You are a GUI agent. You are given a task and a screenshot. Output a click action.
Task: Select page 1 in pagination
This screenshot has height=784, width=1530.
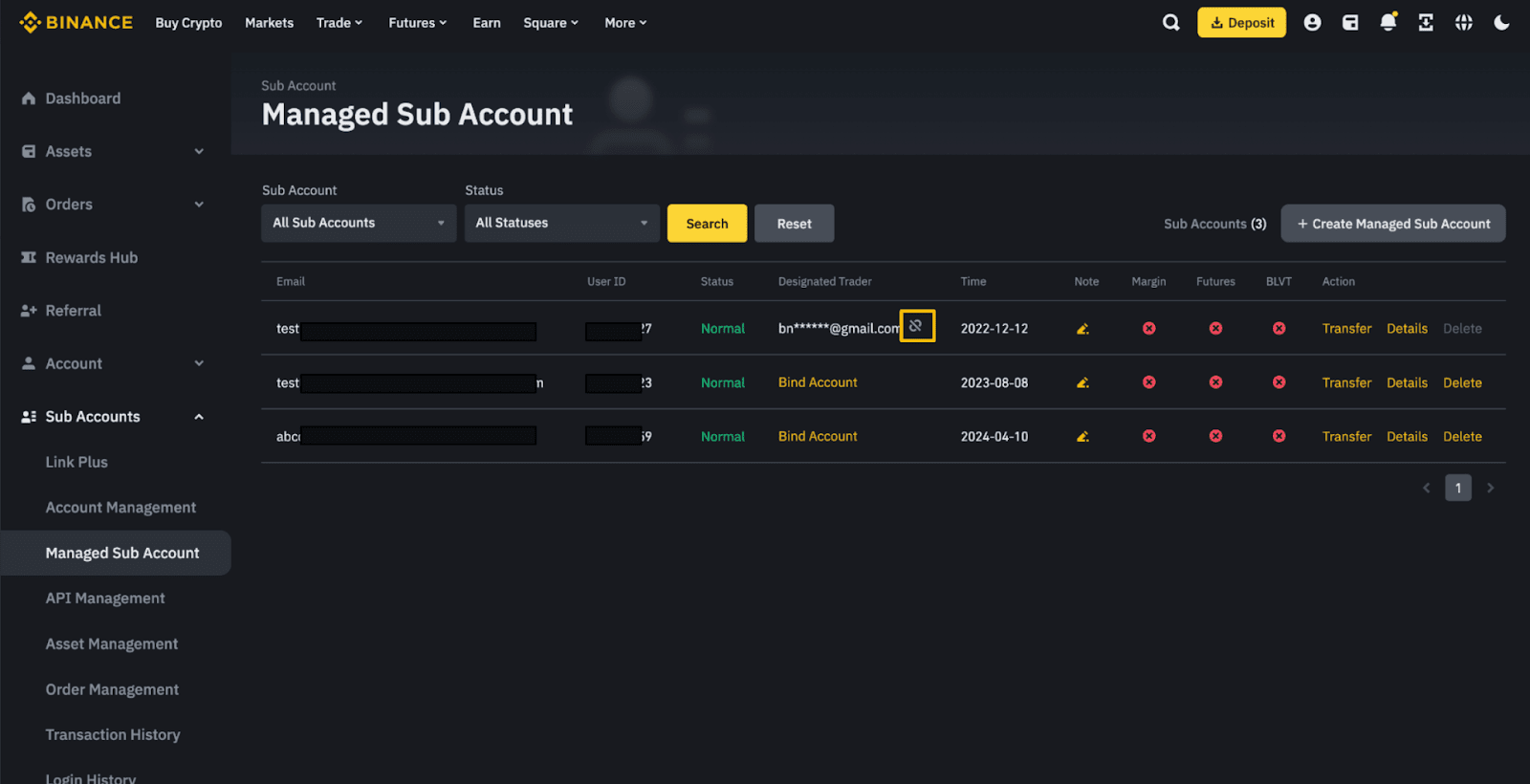click(1457, 488)
